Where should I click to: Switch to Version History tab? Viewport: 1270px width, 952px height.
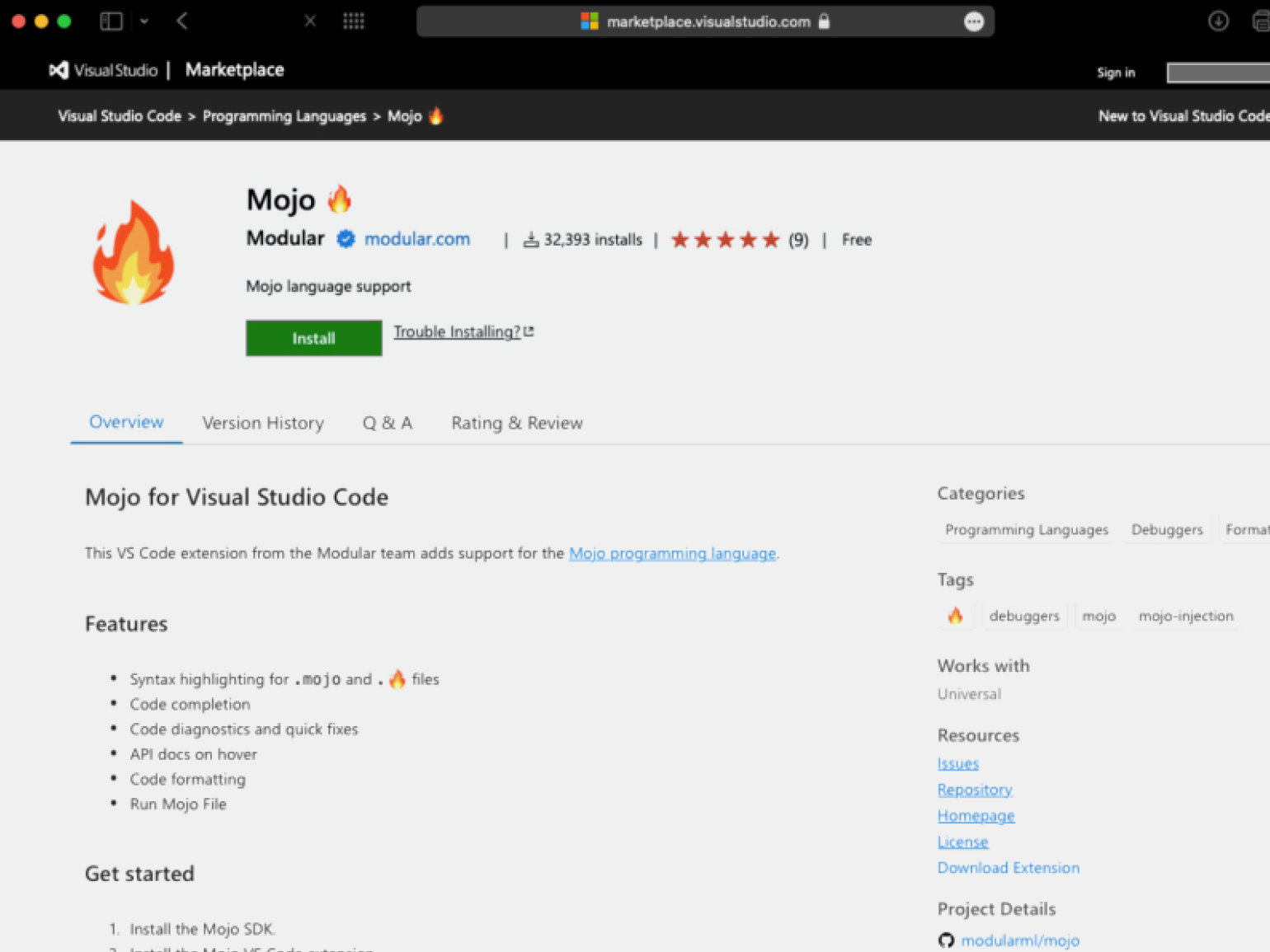(263, 423)
